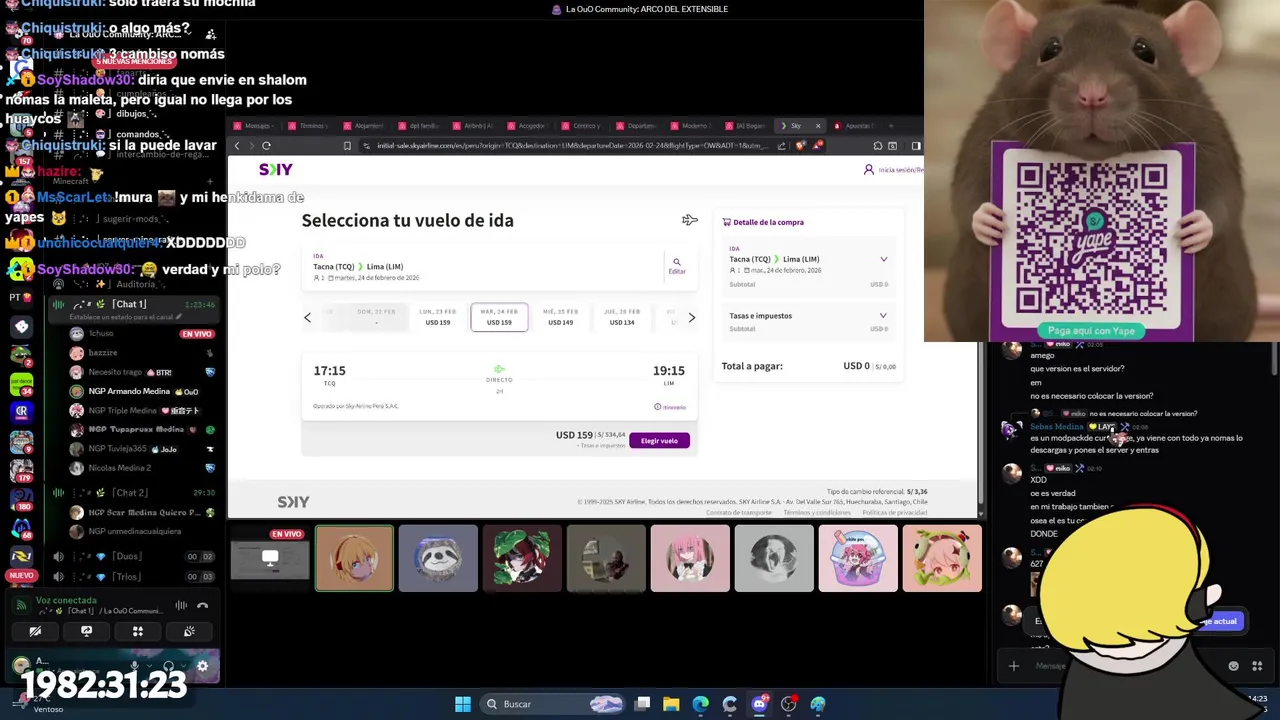Click the browser reload button

pyautogui.click(x=266, y=146)
